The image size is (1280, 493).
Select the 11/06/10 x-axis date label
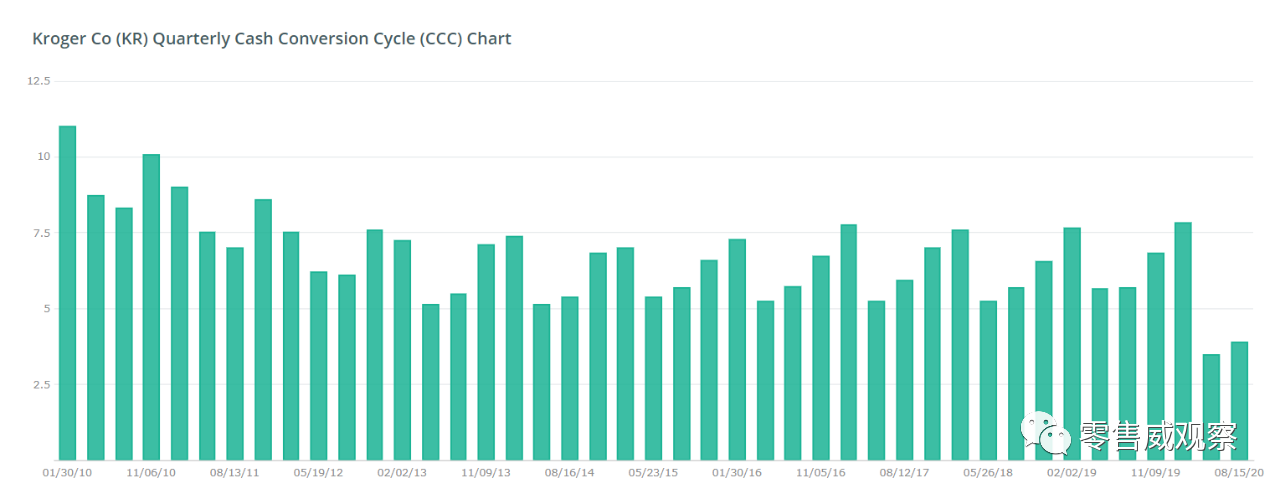click(151, 472)
